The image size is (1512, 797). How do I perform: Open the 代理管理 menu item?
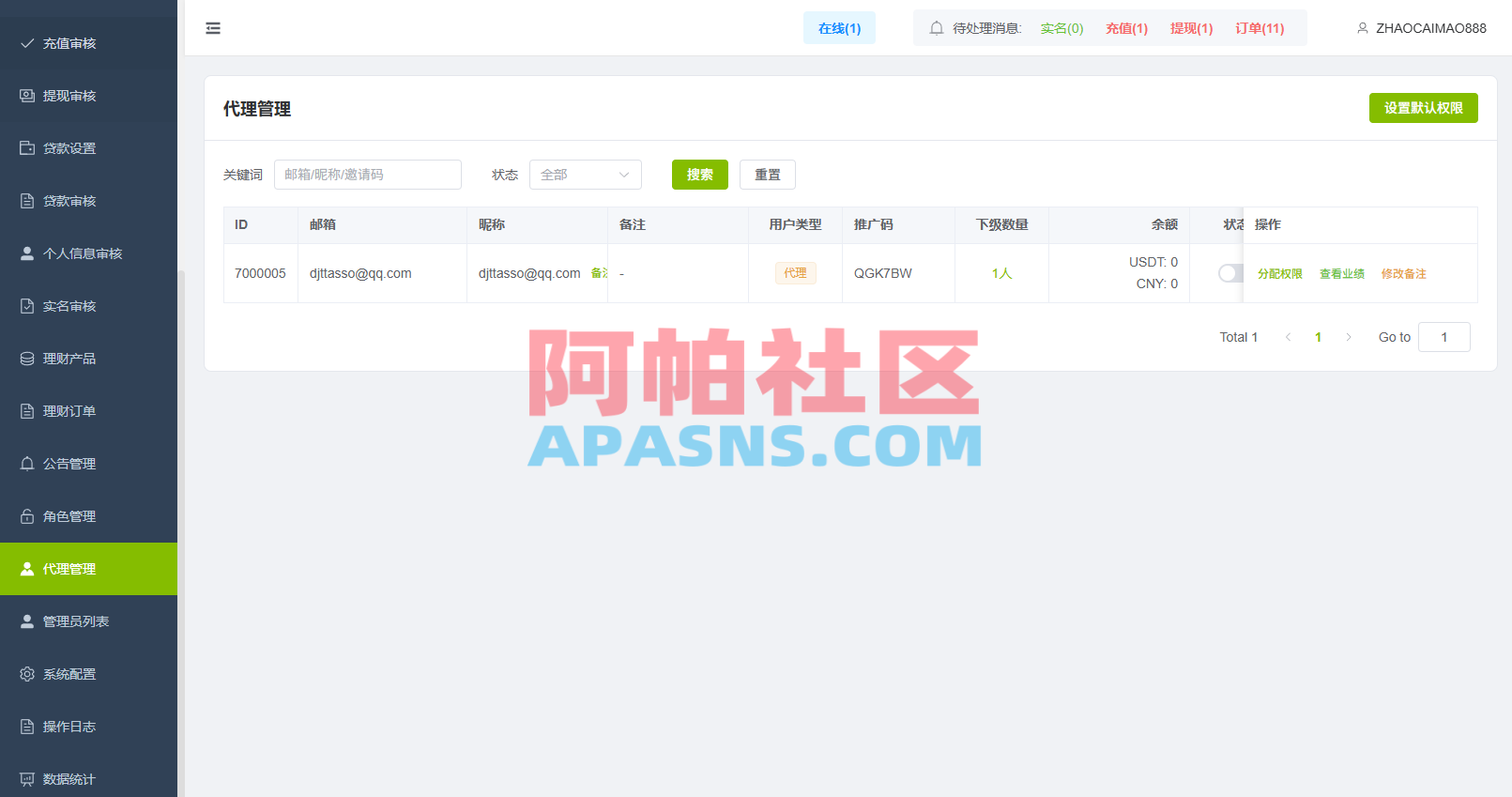pyautogui.click(x=88, y=569)
